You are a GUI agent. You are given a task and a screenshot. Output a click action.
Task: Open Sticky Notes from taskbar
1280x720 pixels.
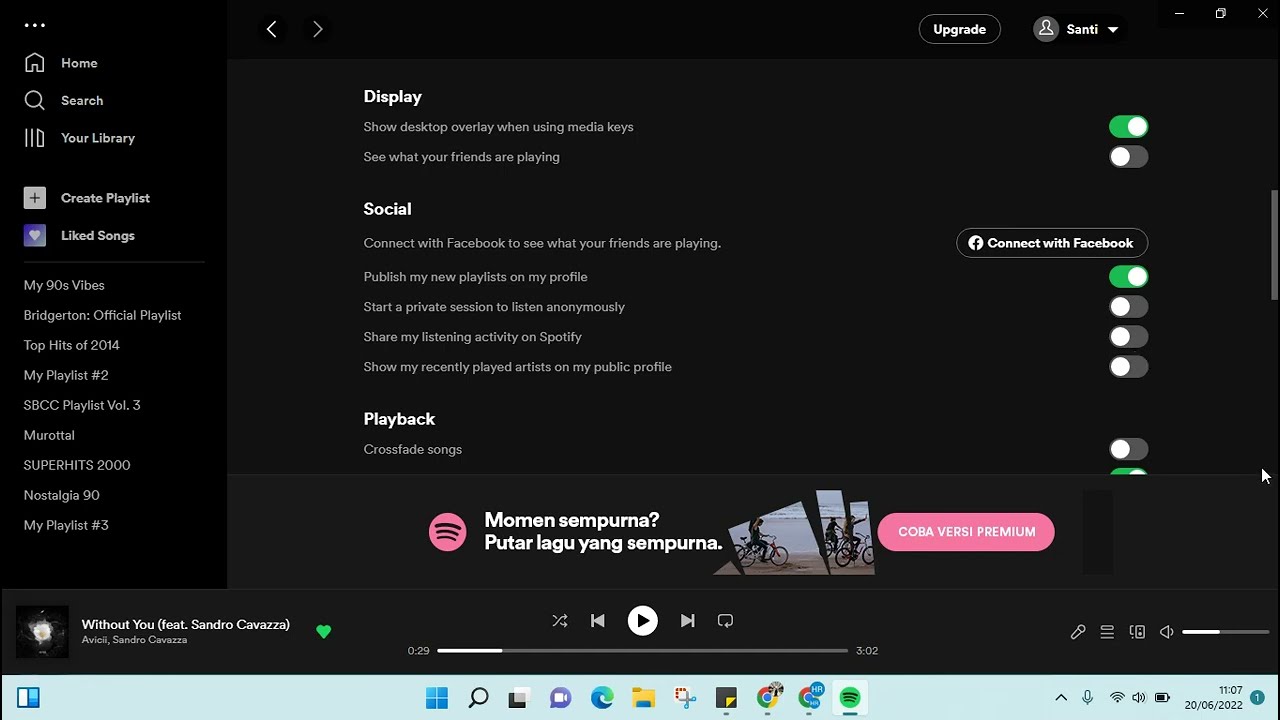pyautogui.click(x=726, y=698)
